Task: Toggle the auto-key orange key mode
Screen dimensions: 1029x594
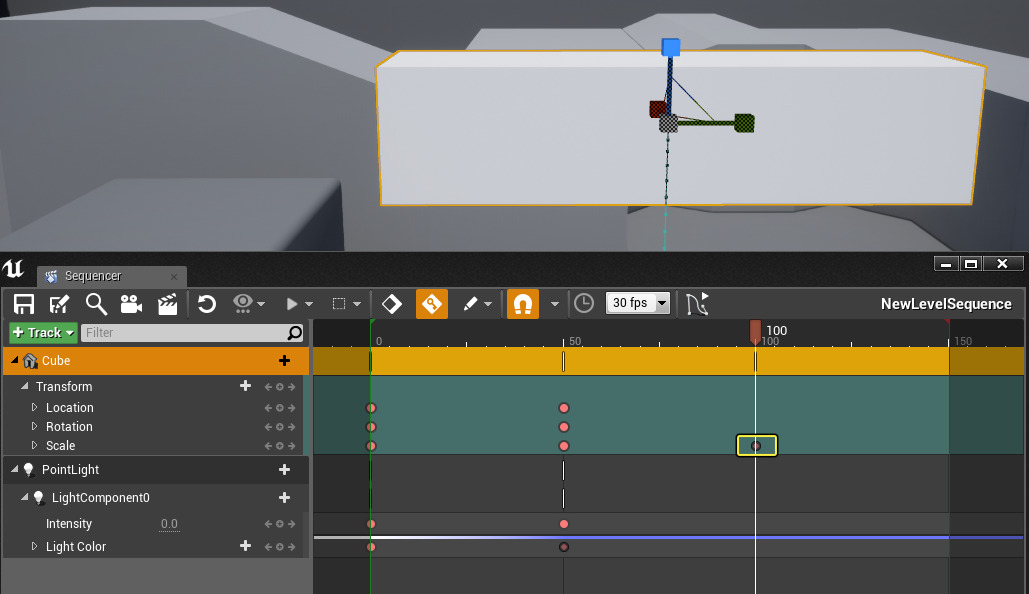Action: [432, 303]
